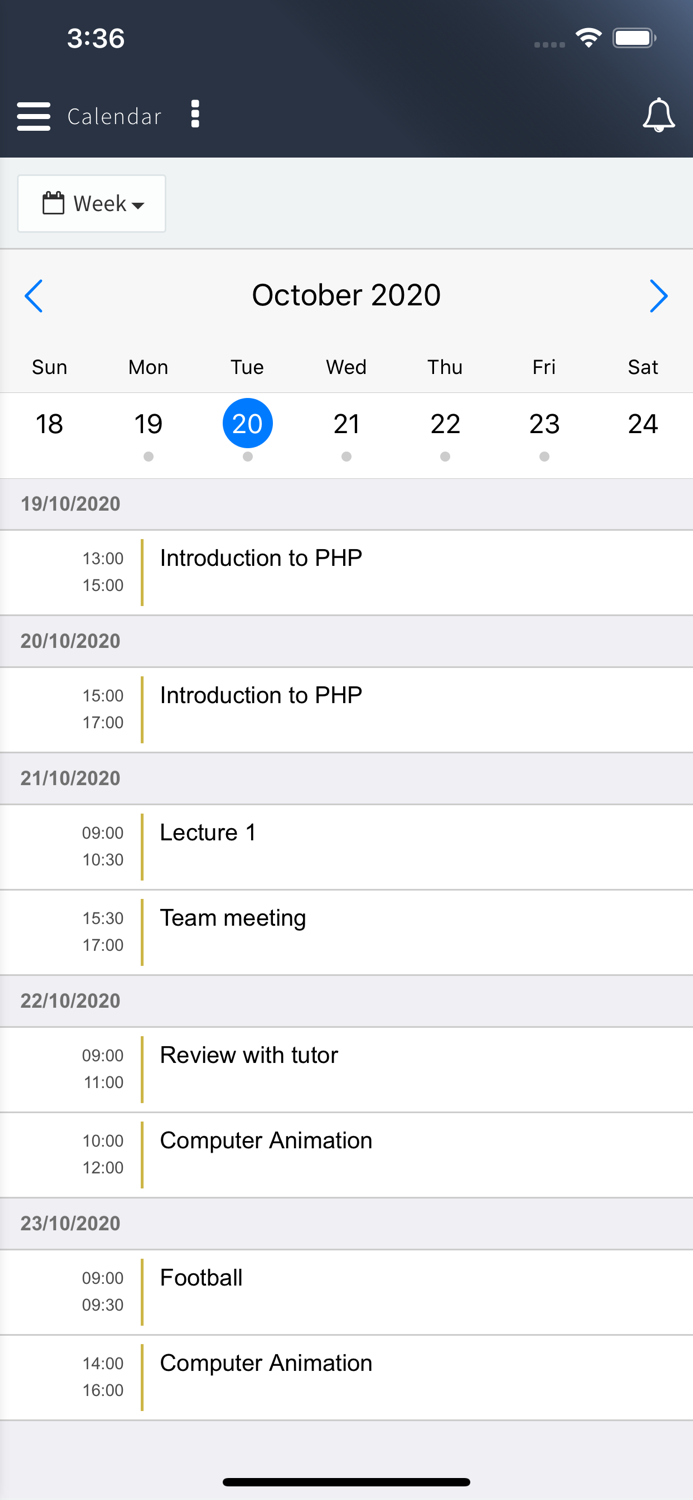Select Thursday 22 in the week strip
The width and height of the screenshot is (693, 1500).
445,424
